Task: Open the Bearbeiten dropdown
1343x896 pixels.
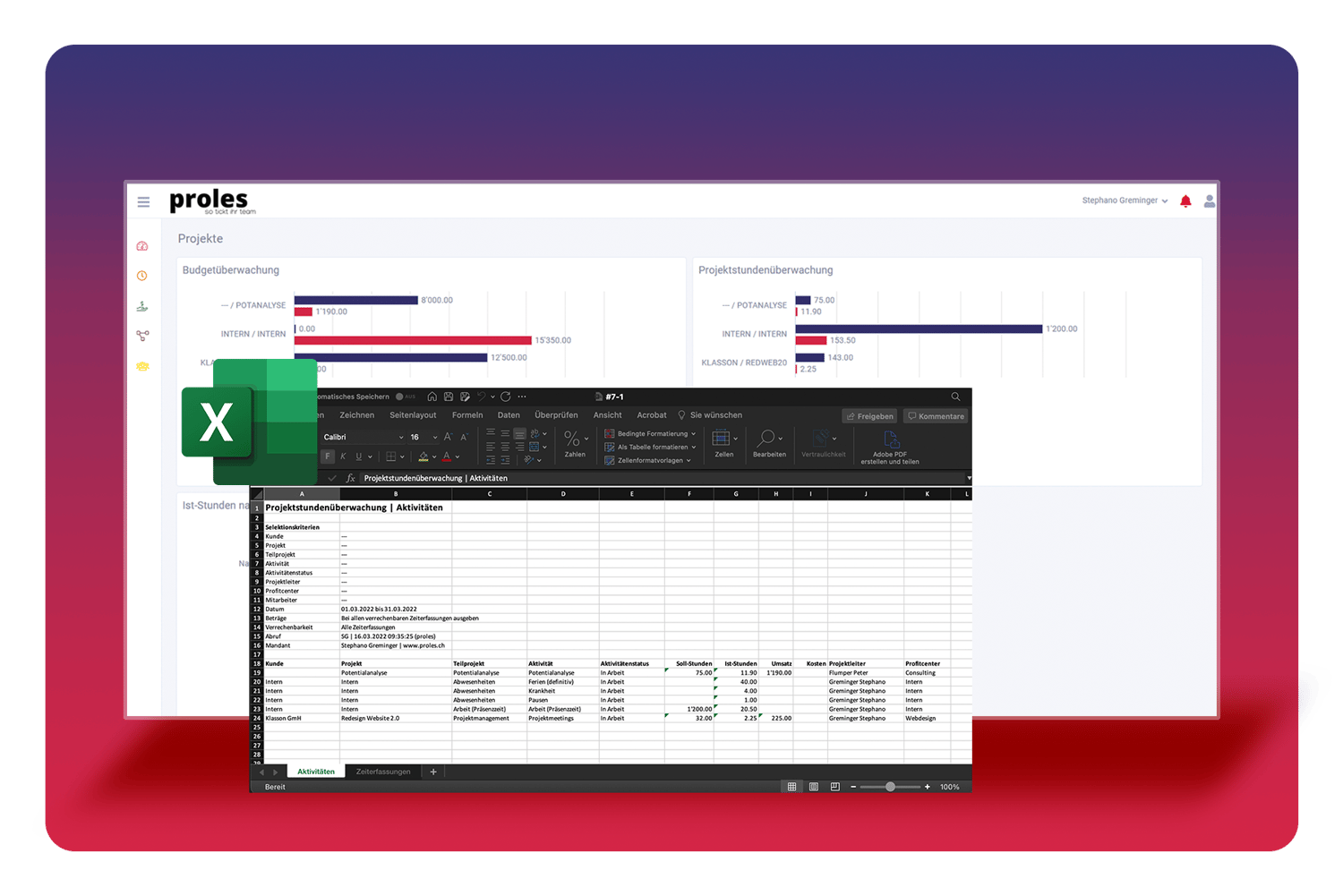Action: [x=769, y=443]
